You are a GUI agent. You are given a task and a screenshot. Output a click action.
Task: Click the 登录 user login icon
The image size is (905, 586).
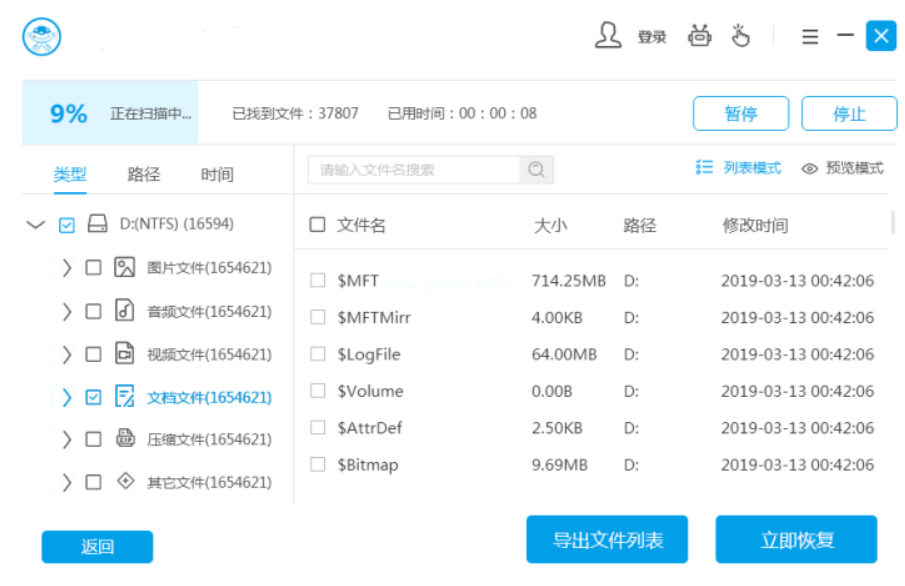608,34
